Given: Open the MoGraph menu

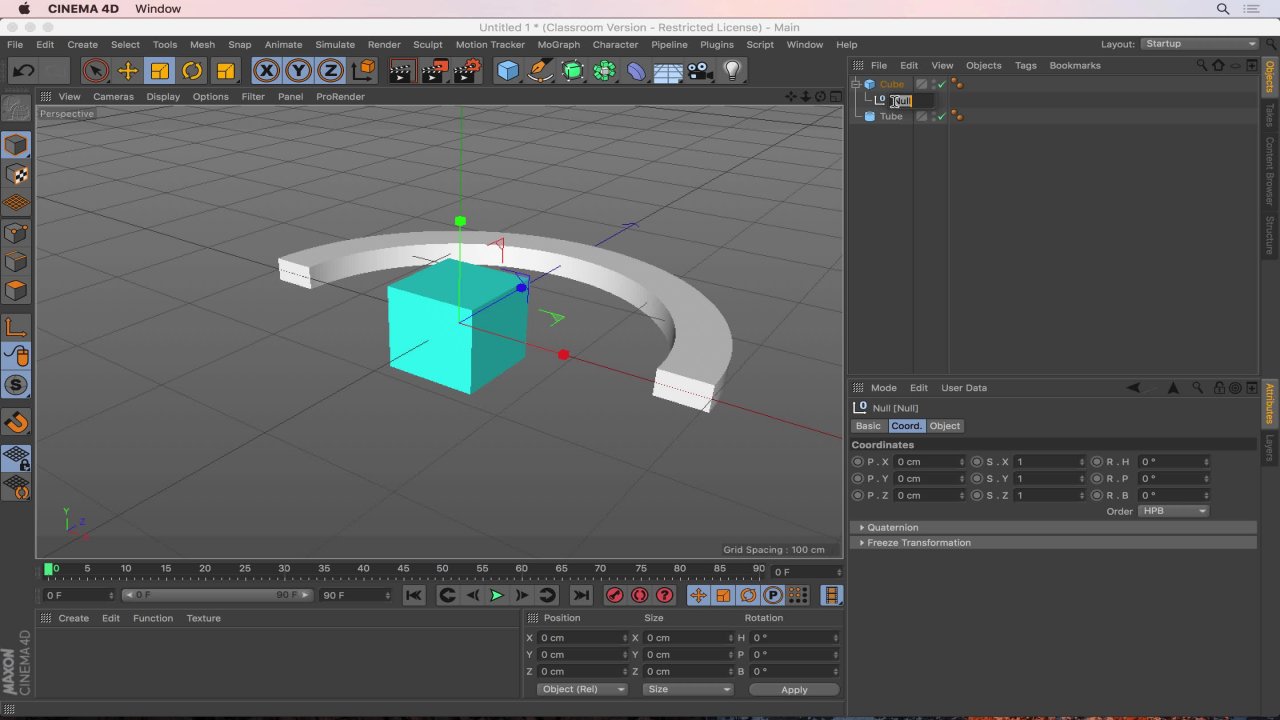Looking at the screenshot, I should (x=558, y=44).
